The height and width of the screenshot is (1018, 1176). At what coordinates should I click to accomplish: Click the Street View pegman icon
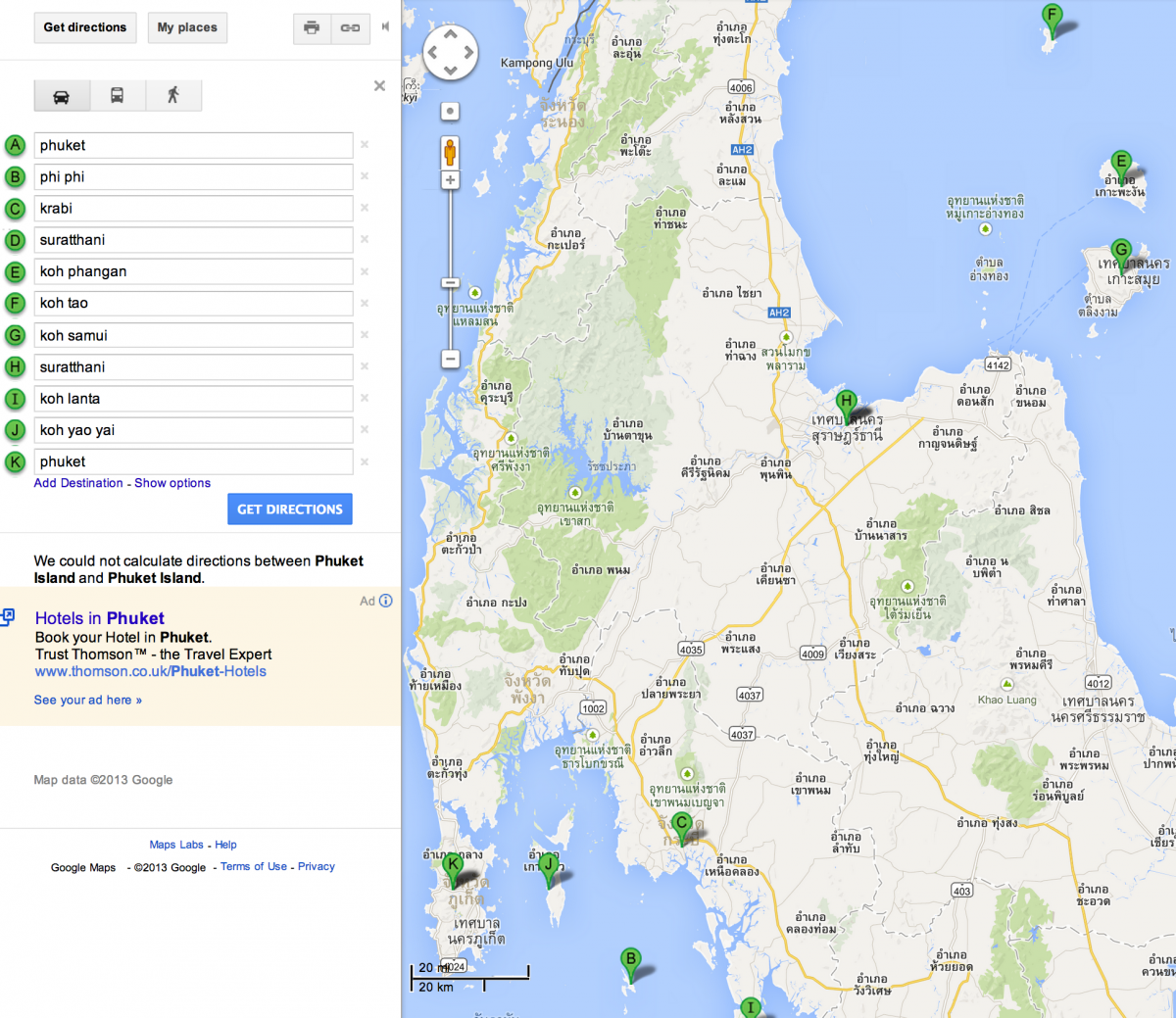point(450,152)
